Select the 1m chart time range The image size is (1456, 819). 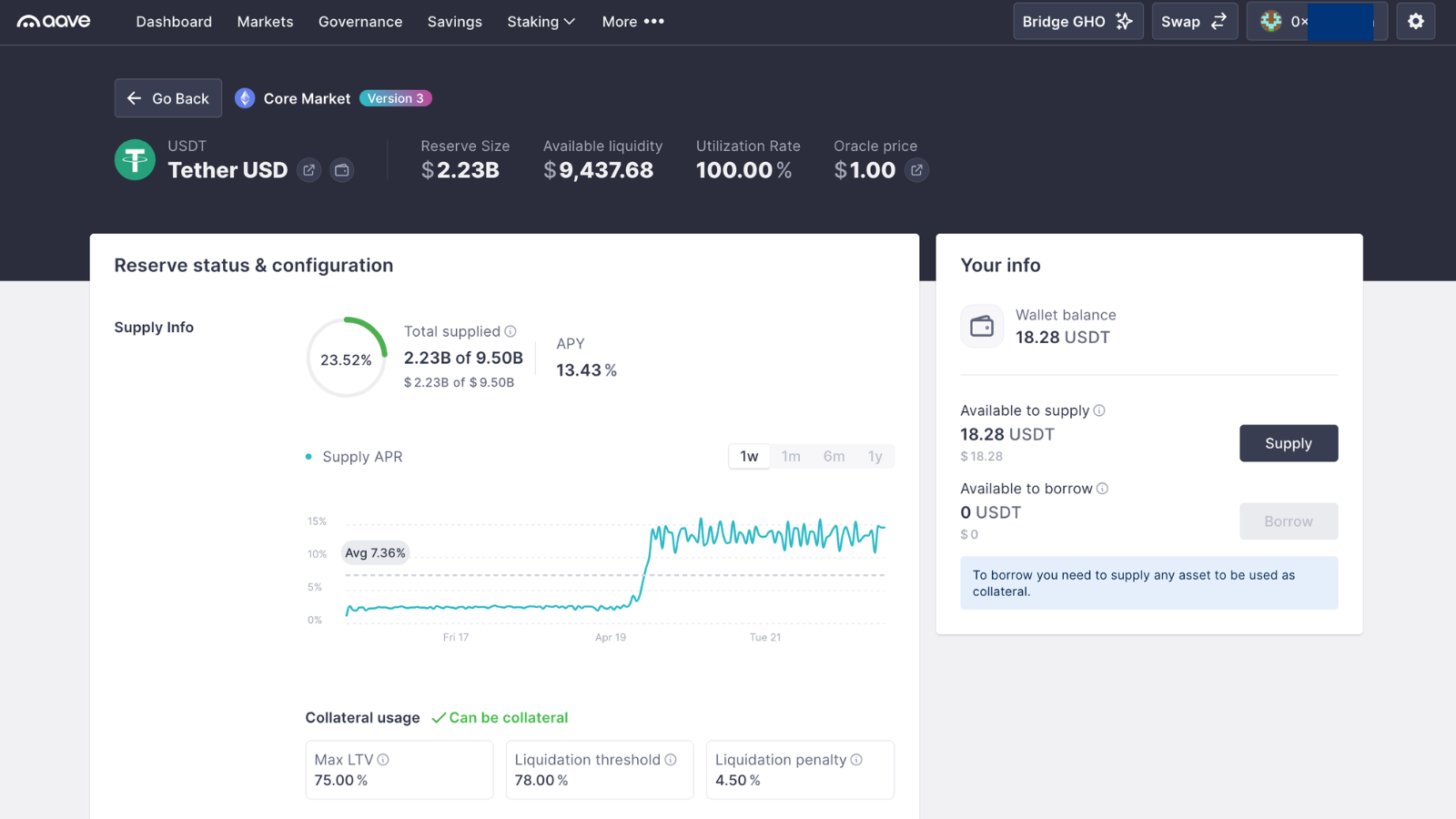[791, 456]
